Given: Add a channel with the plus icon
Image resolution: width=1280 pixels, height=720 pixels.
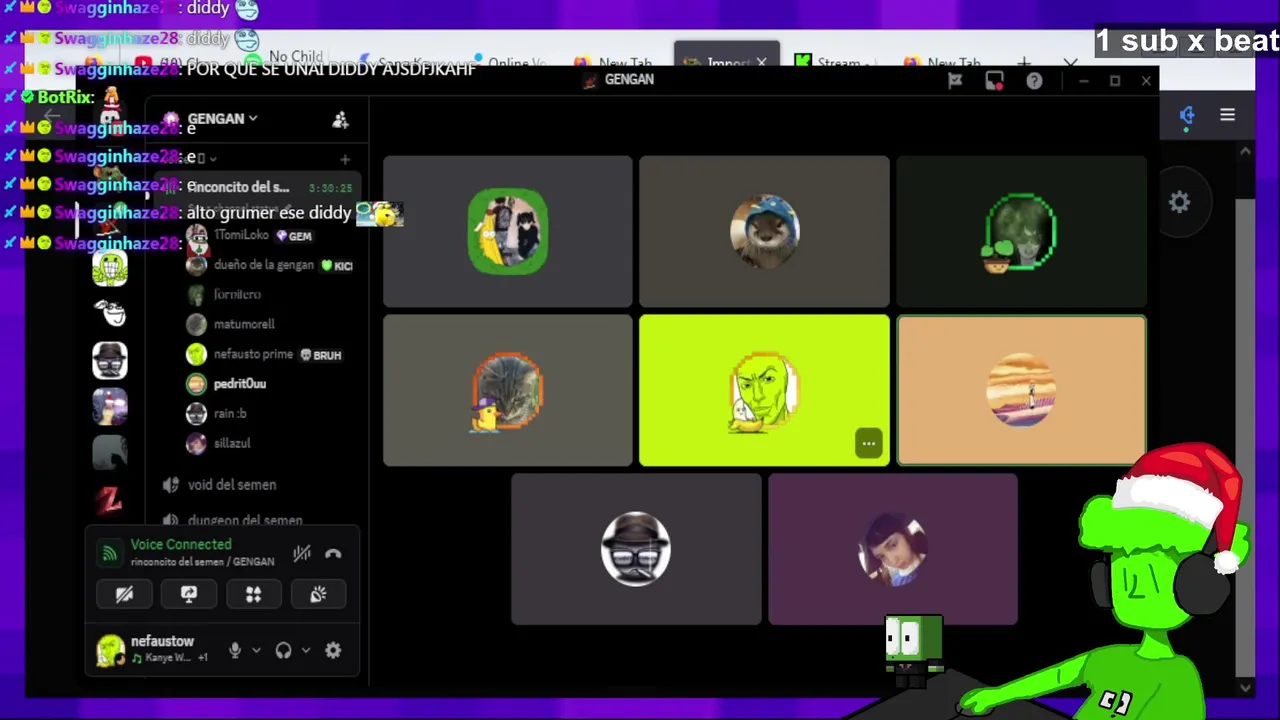Looking at the screenshot, I should click(x=345, y=159).
